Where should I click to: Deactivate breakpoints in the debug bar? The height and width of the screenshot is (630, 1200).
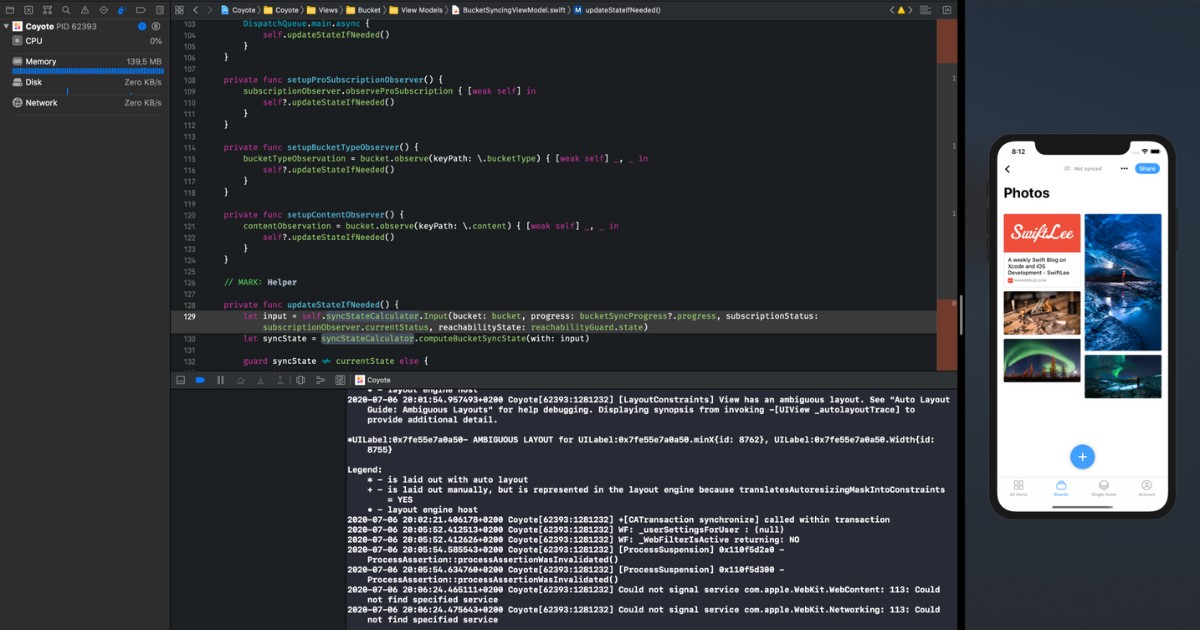click(x=201, y=379)
